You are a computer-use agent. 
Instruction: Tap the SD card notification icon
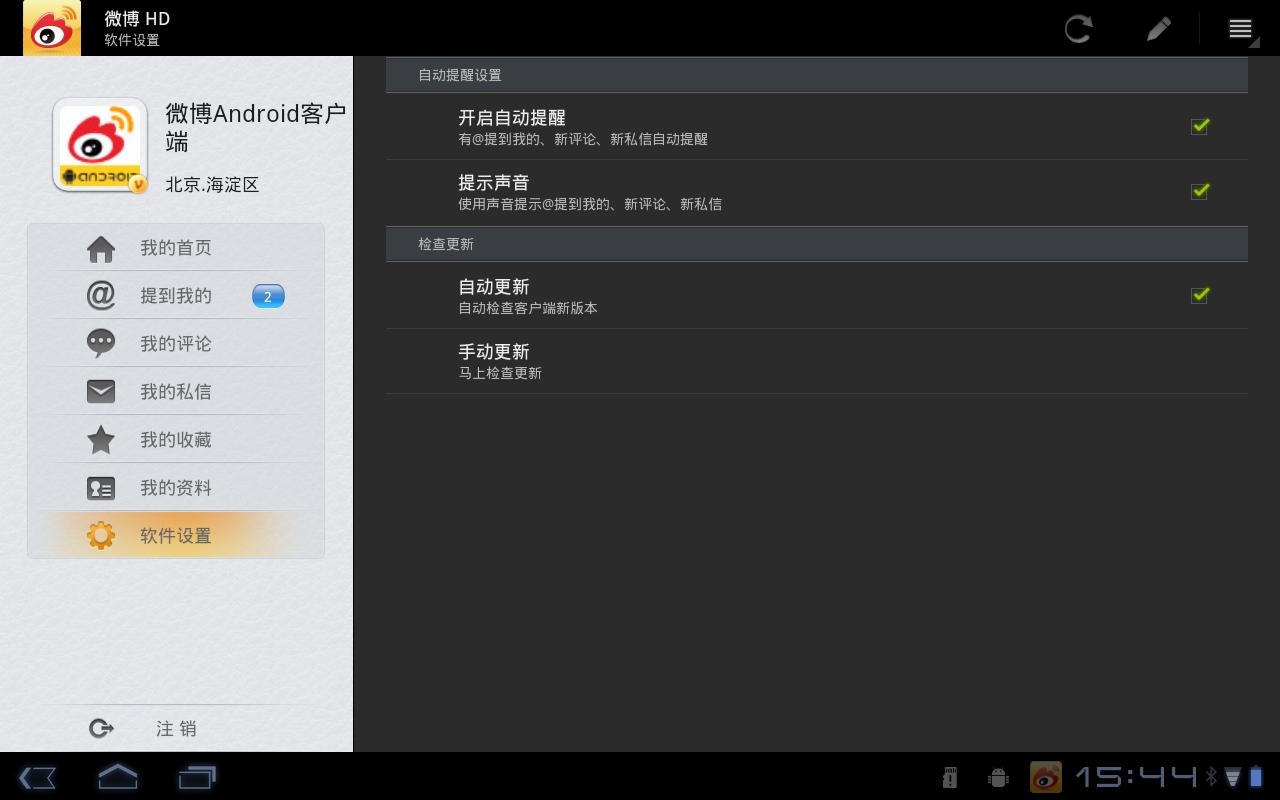tap(950, 777)
